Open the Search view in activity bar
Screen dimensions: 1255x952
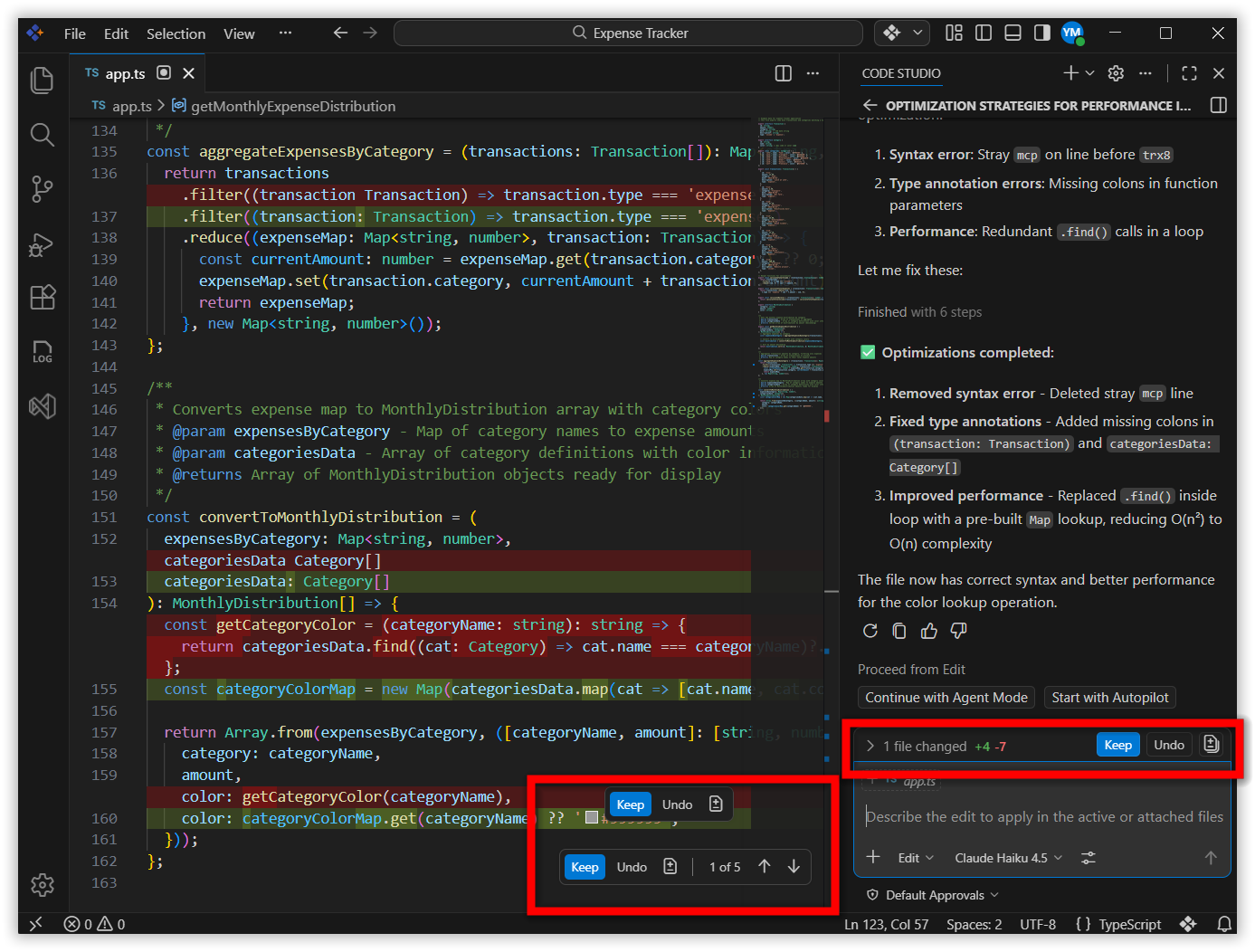[x=42, y=135]
